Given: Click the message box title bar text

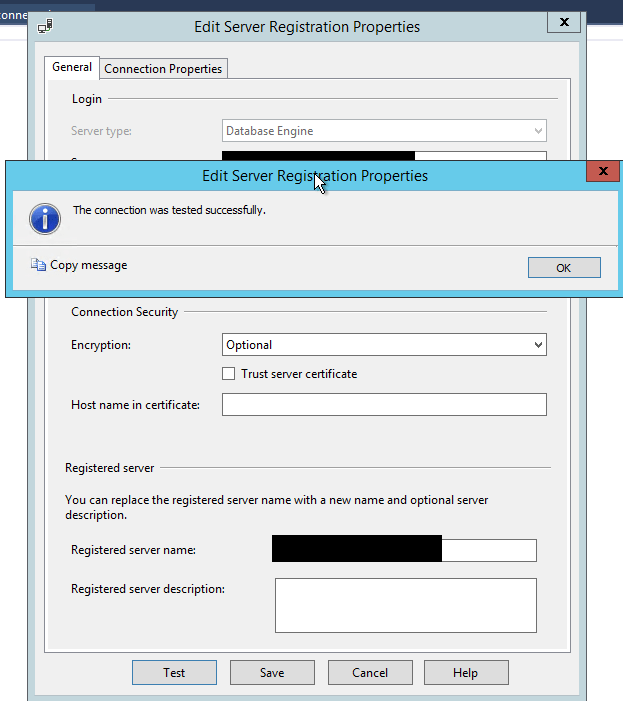Looking at the screenshot, I should point(314,175).
